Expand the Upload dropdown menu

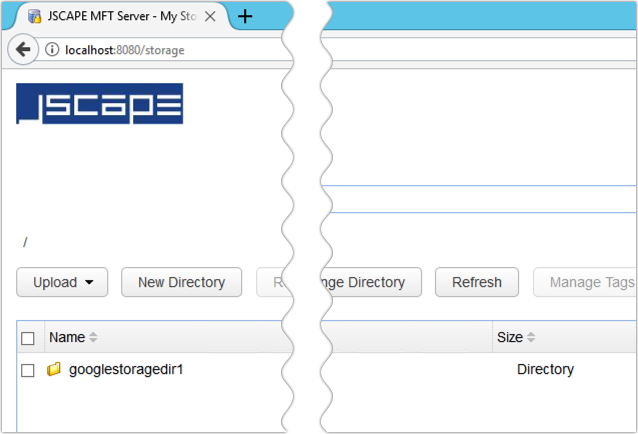(x=62, y=282)
